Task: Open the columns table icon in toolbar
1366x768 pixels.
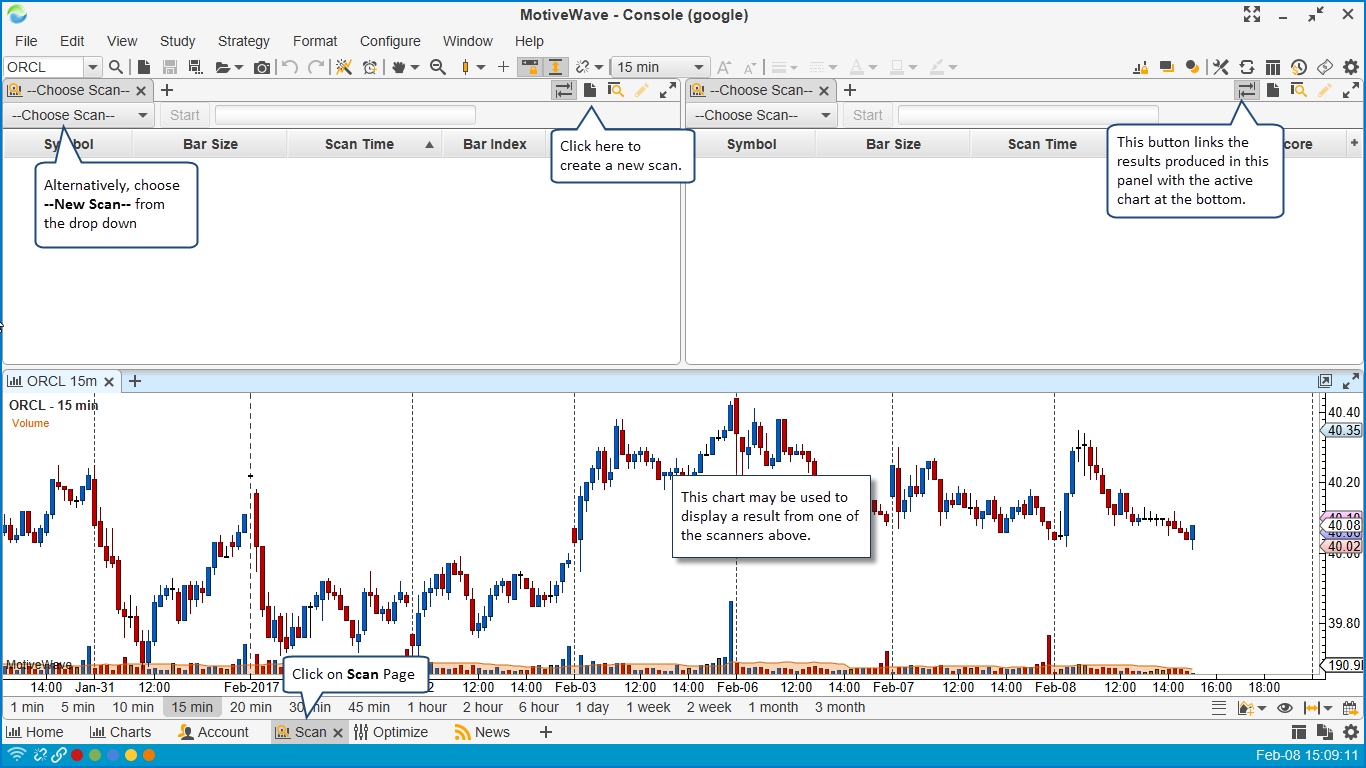Action: [1273, 67]
